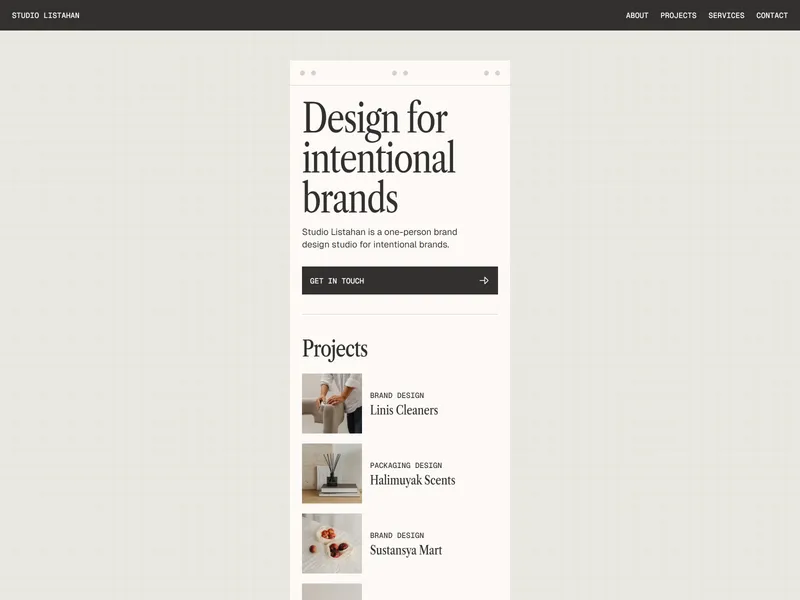Click the Sustansya Mart project title
The height and width of the screenshot is (600, 800).
coord(406,550)
